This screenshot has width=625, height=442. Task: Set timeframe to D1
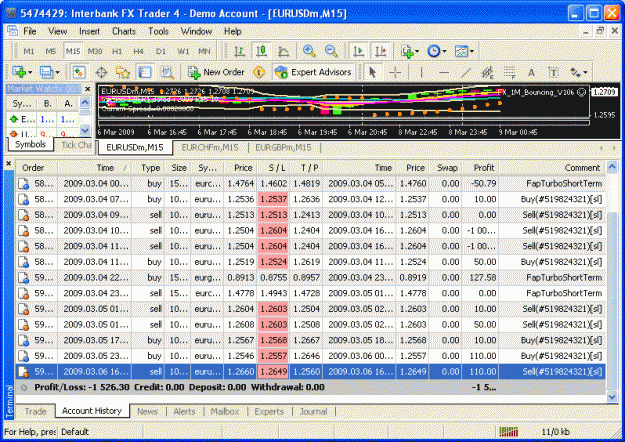pyautogui.click(x=161, y=51)
